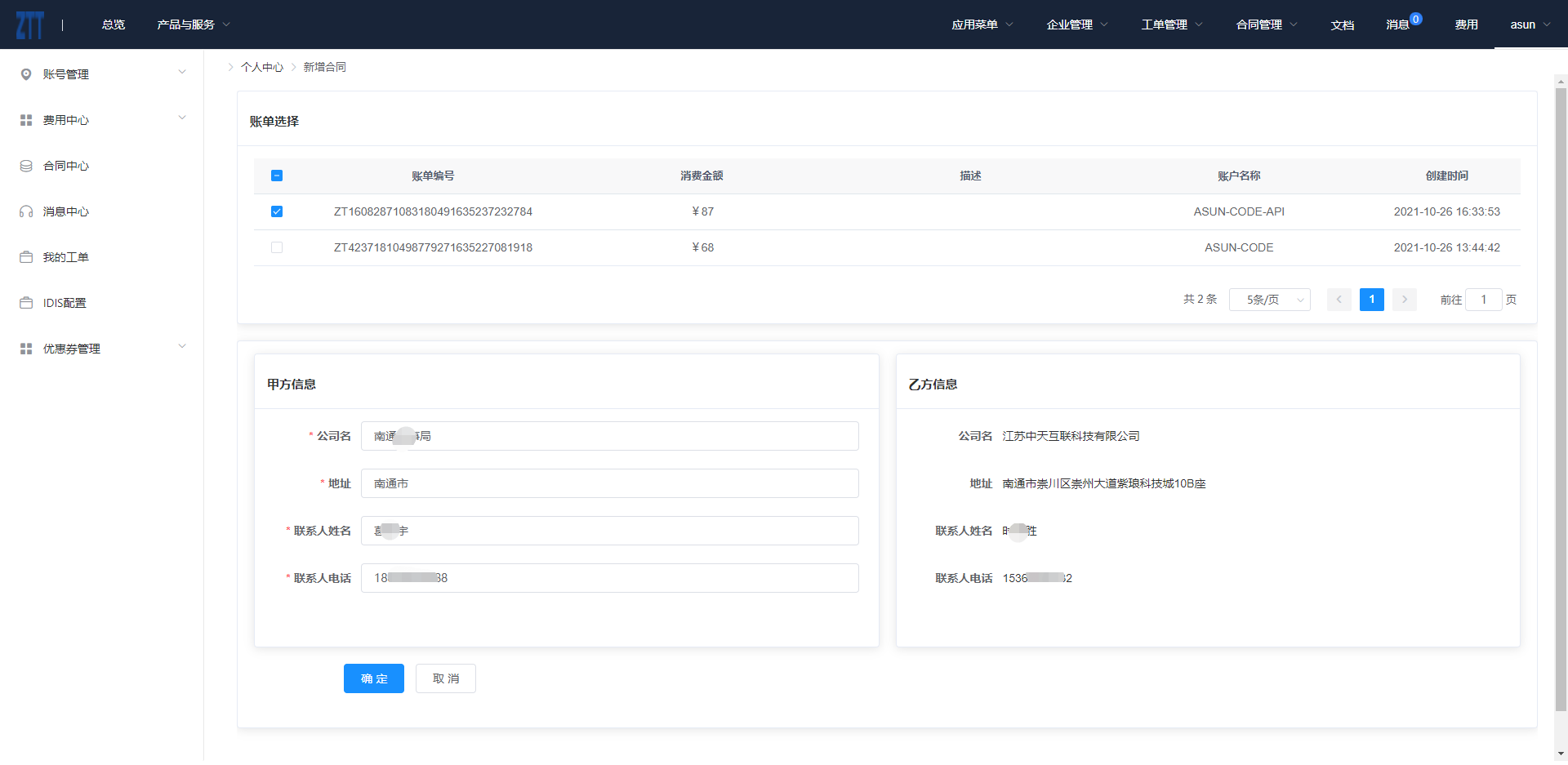Uncheck the bill row for ASUN-CODE-API

tap(277, 211)
